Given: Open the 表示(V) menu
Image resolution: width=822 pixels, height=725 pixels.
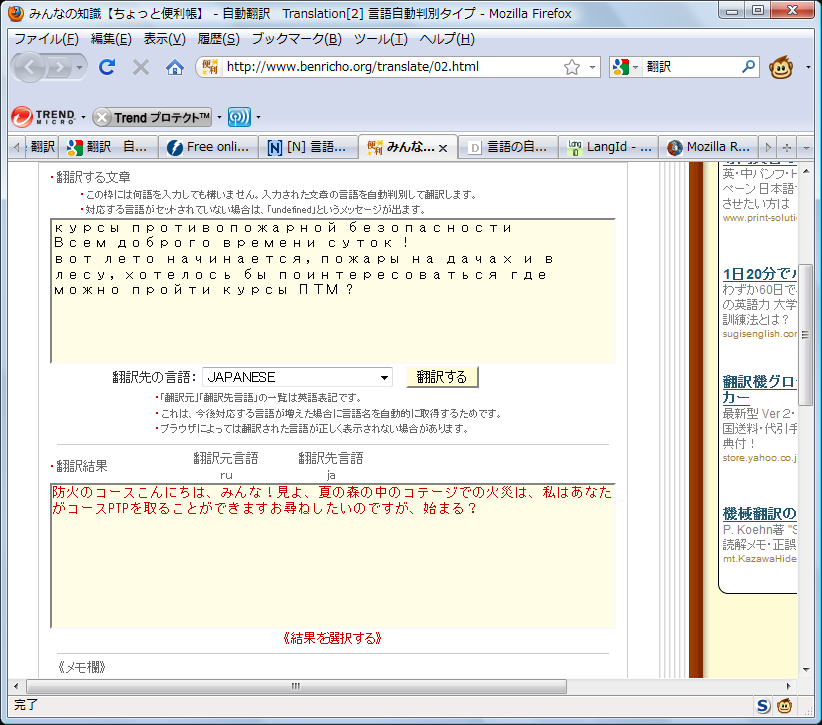Looking at the screenshot, I should (165, 39).
